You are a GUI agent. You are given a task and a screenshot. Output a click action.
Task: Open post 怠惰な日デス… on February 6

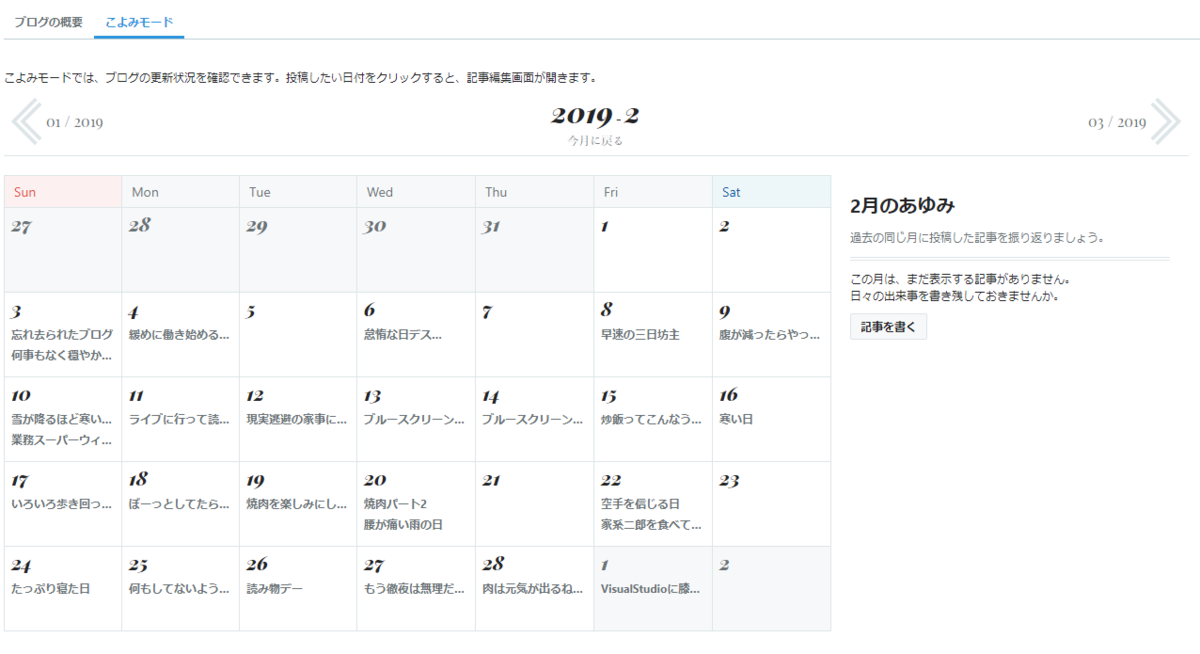coord(403,334)
